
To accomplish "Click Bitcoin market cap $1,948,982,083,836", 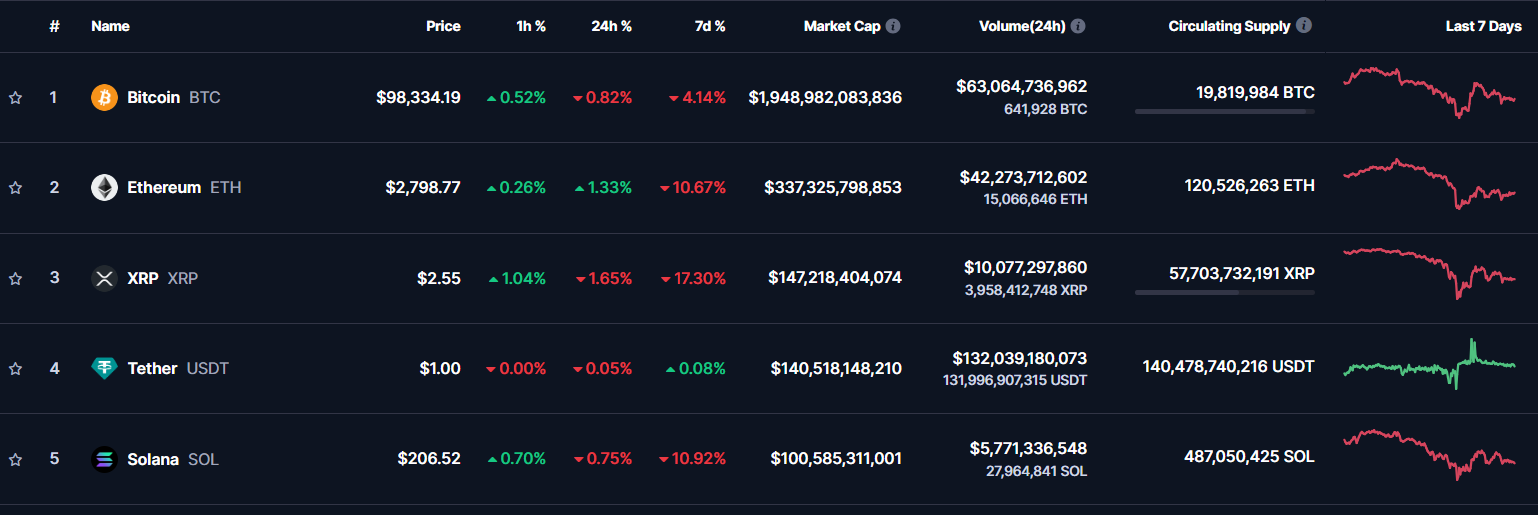I will 825,98.
